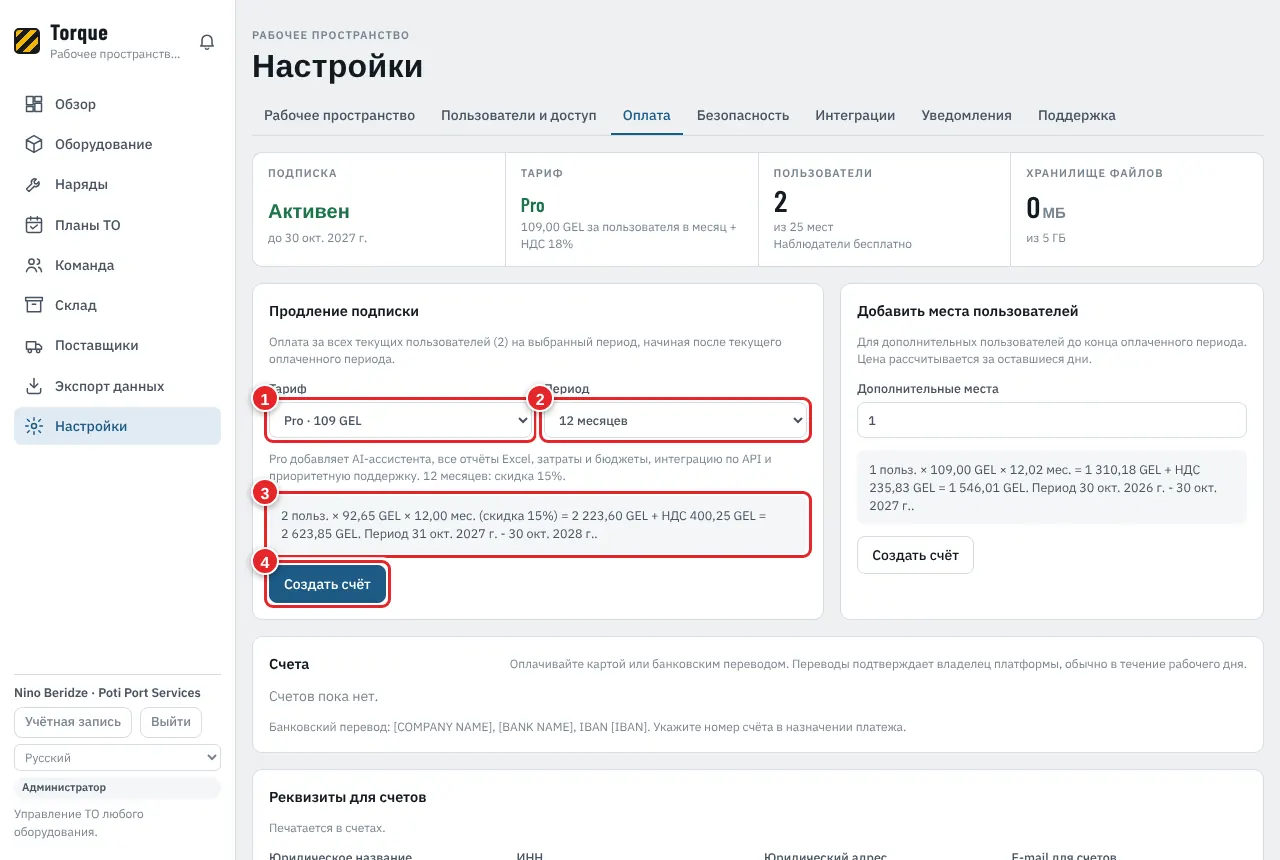
Task: Open the Безопасность tab
Action: point(743,115)
